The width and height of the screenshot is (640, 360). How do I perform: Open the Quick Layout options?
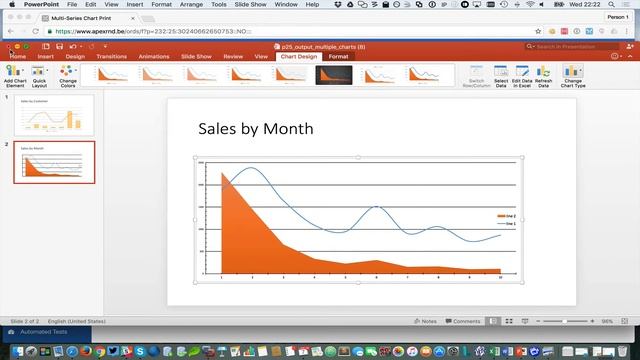coord(39,76)
